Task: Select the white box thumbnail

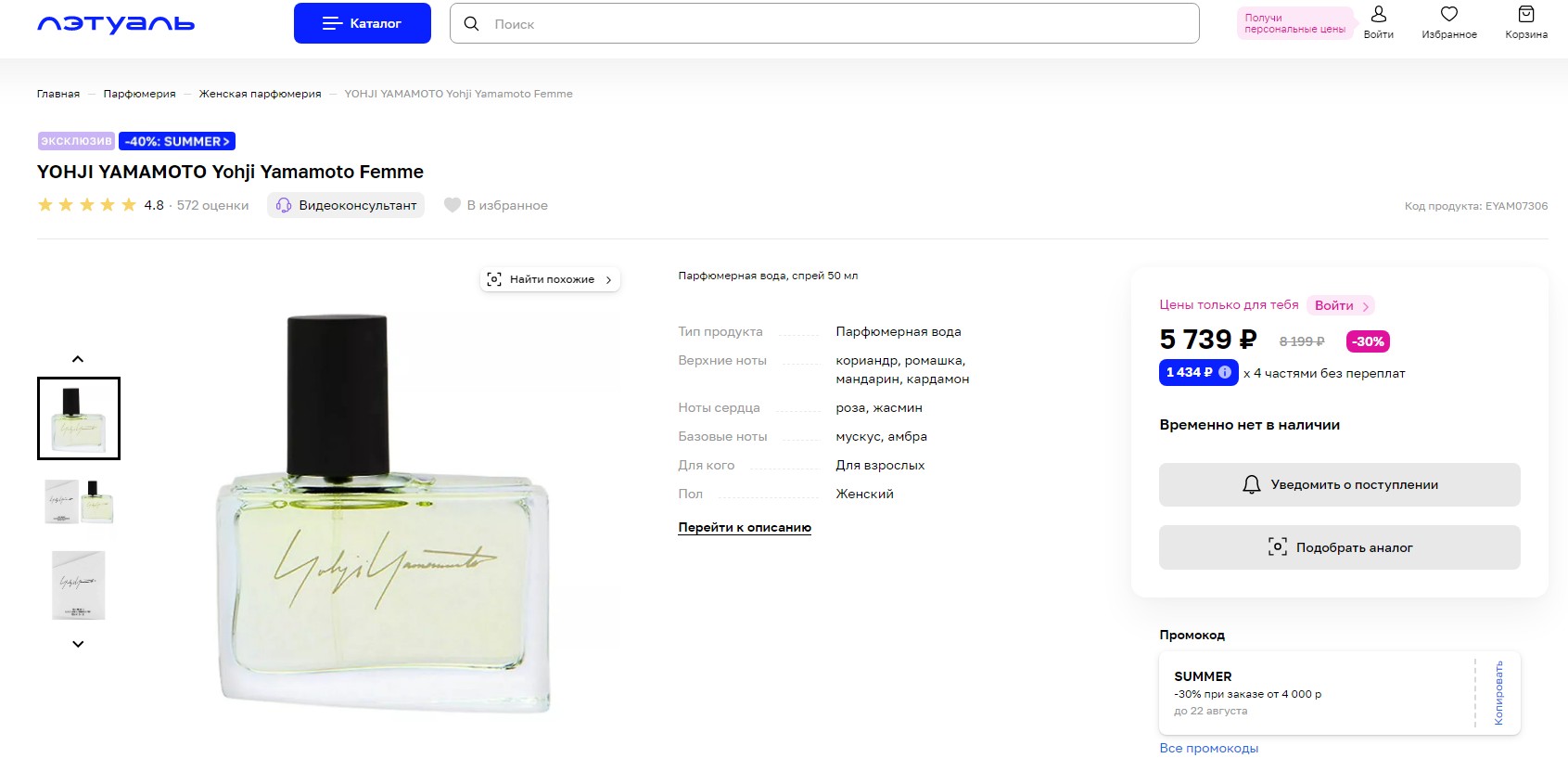Action: coord(79,585)
